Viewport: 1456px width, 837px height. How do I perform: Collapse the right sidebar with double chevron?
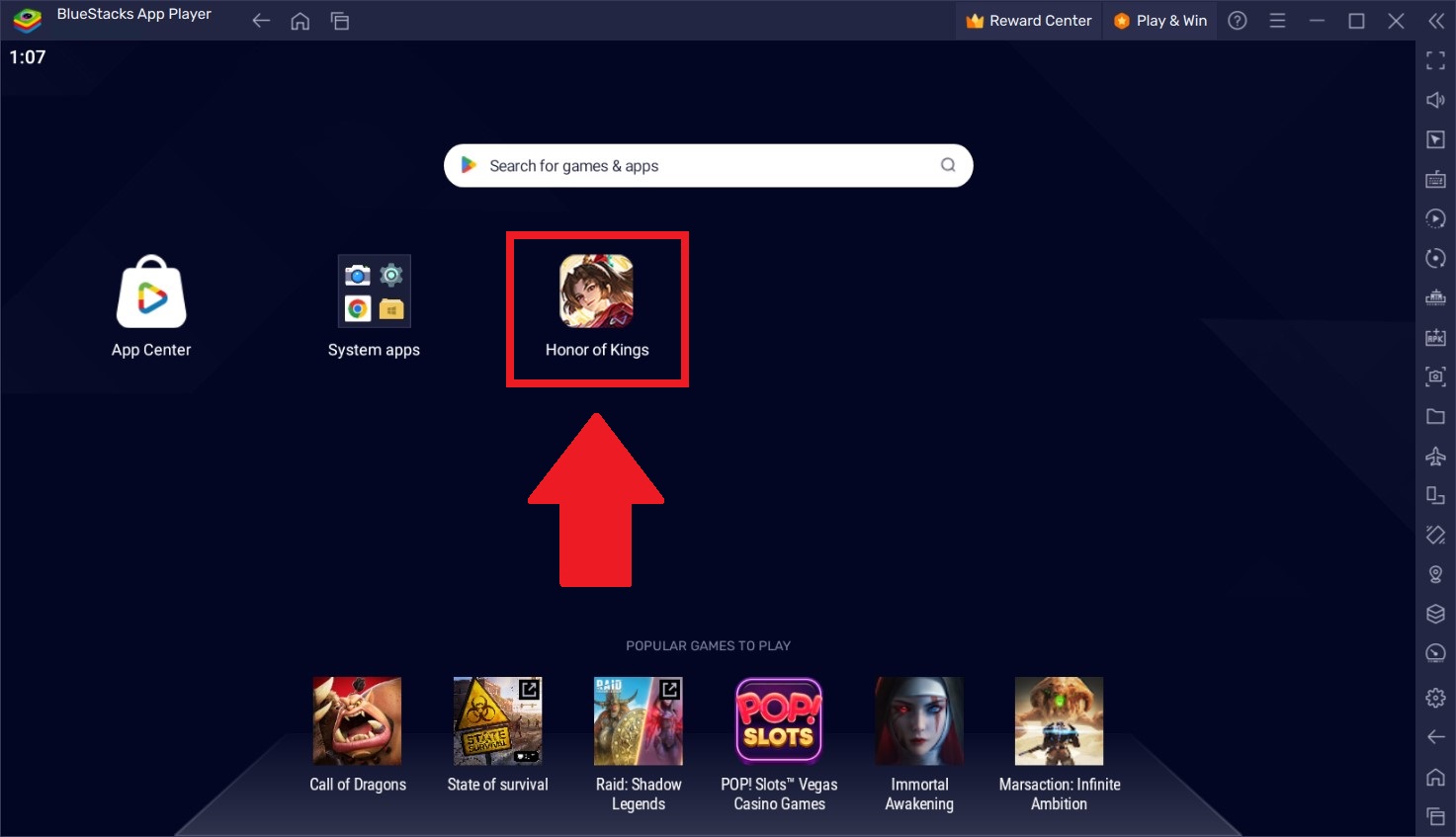(x=1435, y=21)
